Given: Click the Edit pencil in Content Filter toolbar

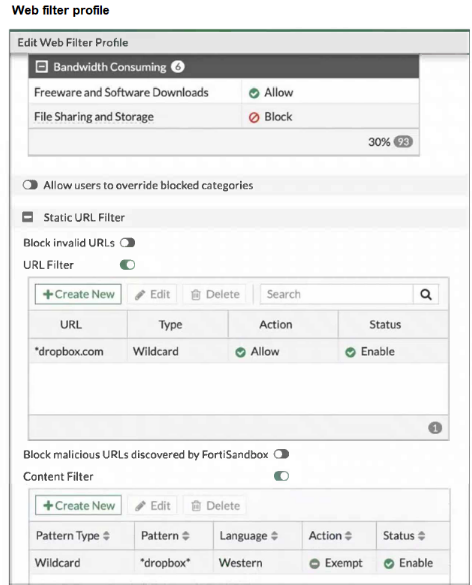Looking at the screenshot, I should click(x=140, y=506).
